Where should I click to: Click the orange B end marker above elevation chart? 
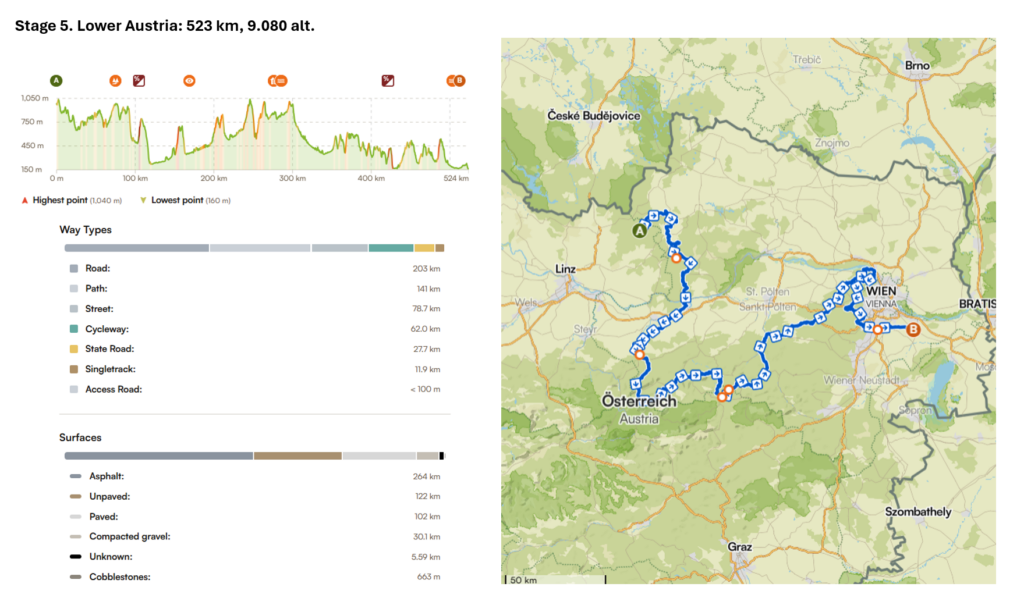(x=460, y=80)
